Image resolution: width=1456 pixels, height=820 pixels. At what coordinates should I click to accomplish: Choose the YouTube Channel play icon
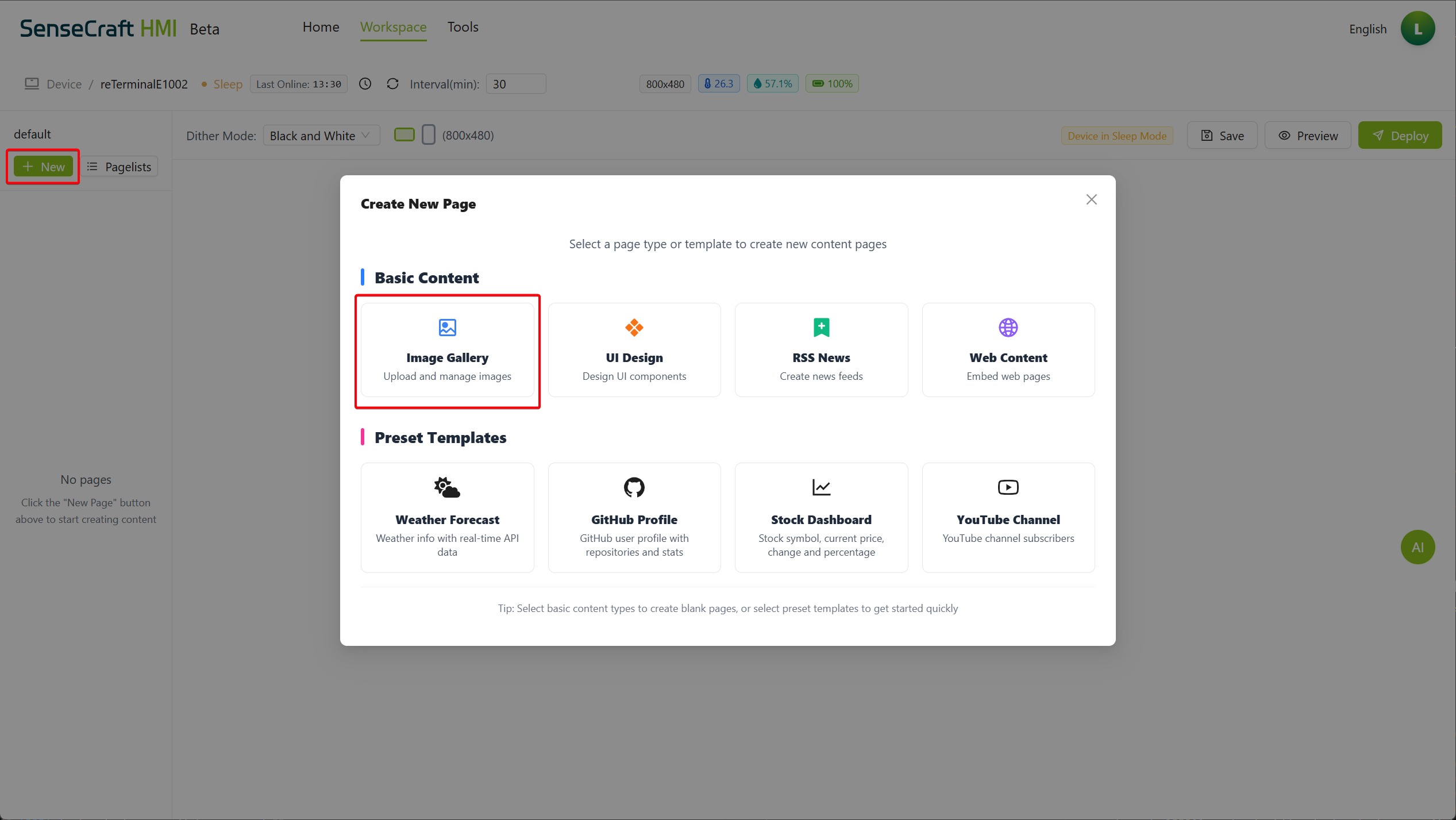pyautogui.click(x=1008, y=487)
